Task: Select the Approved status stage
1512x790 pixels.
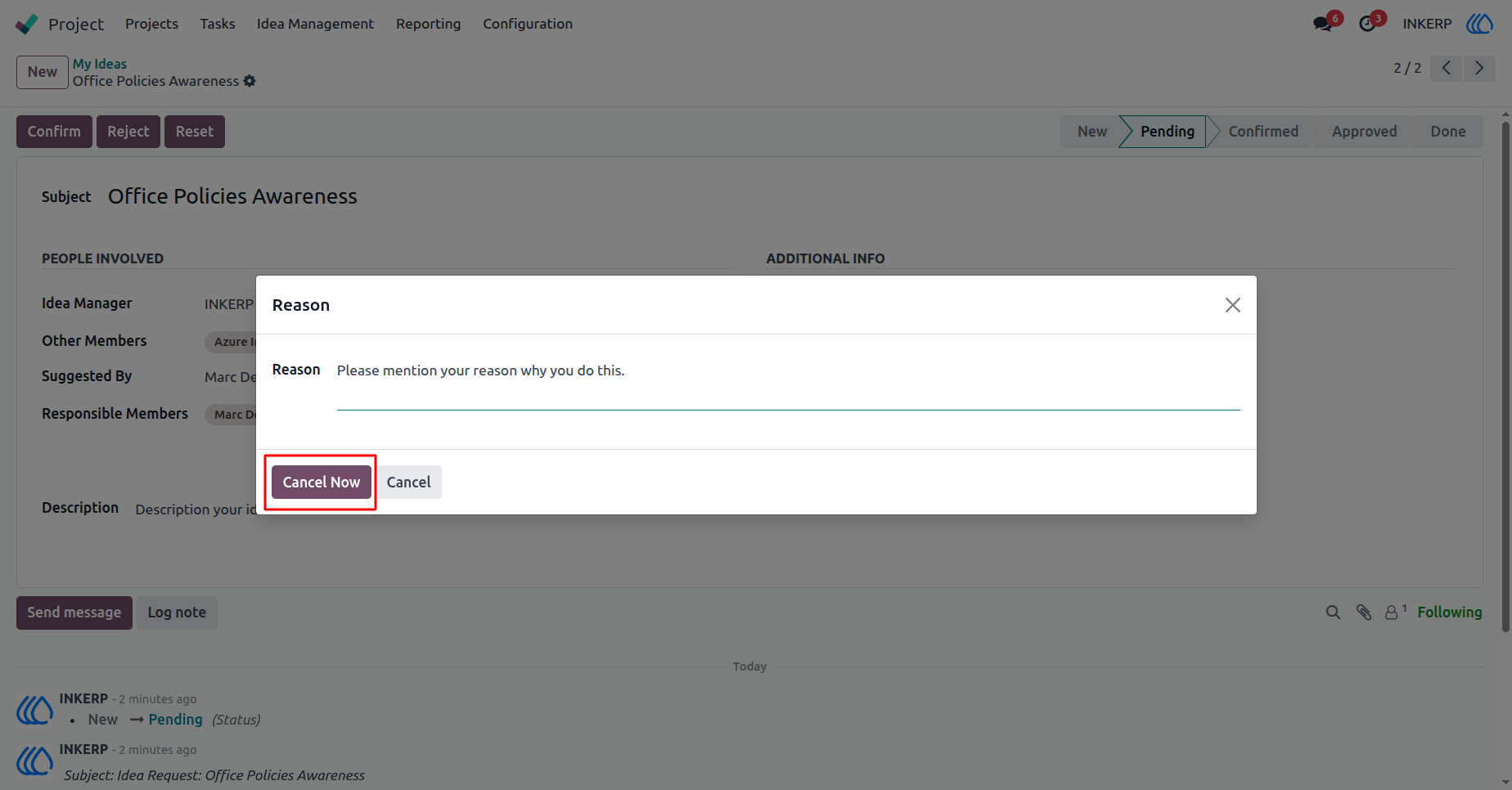Action: click(x=1364, y=132)
